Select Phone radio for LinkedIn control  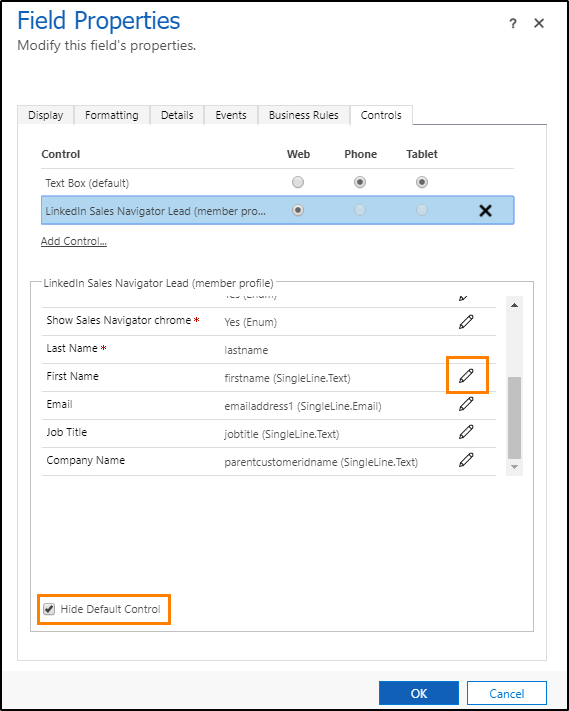point(360,210)
